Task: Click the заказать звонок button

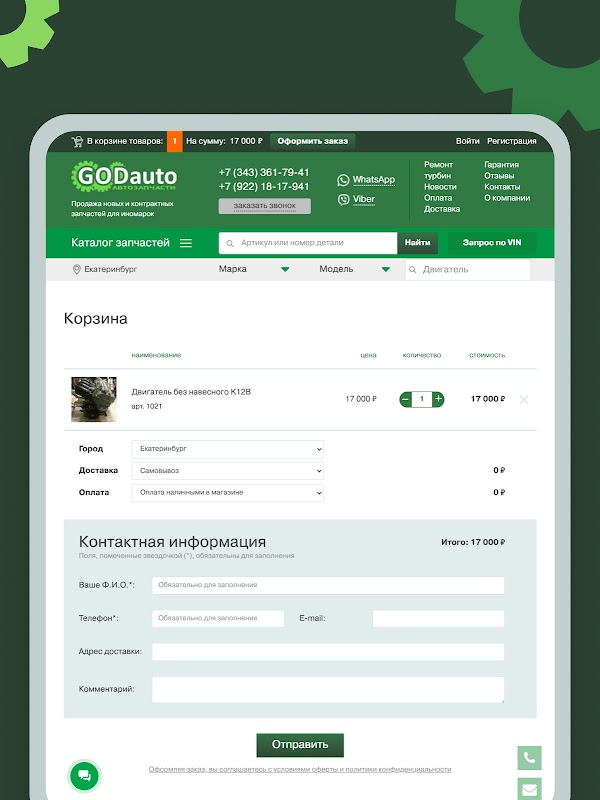Action: pyautogui.click(x=264, y=206)
